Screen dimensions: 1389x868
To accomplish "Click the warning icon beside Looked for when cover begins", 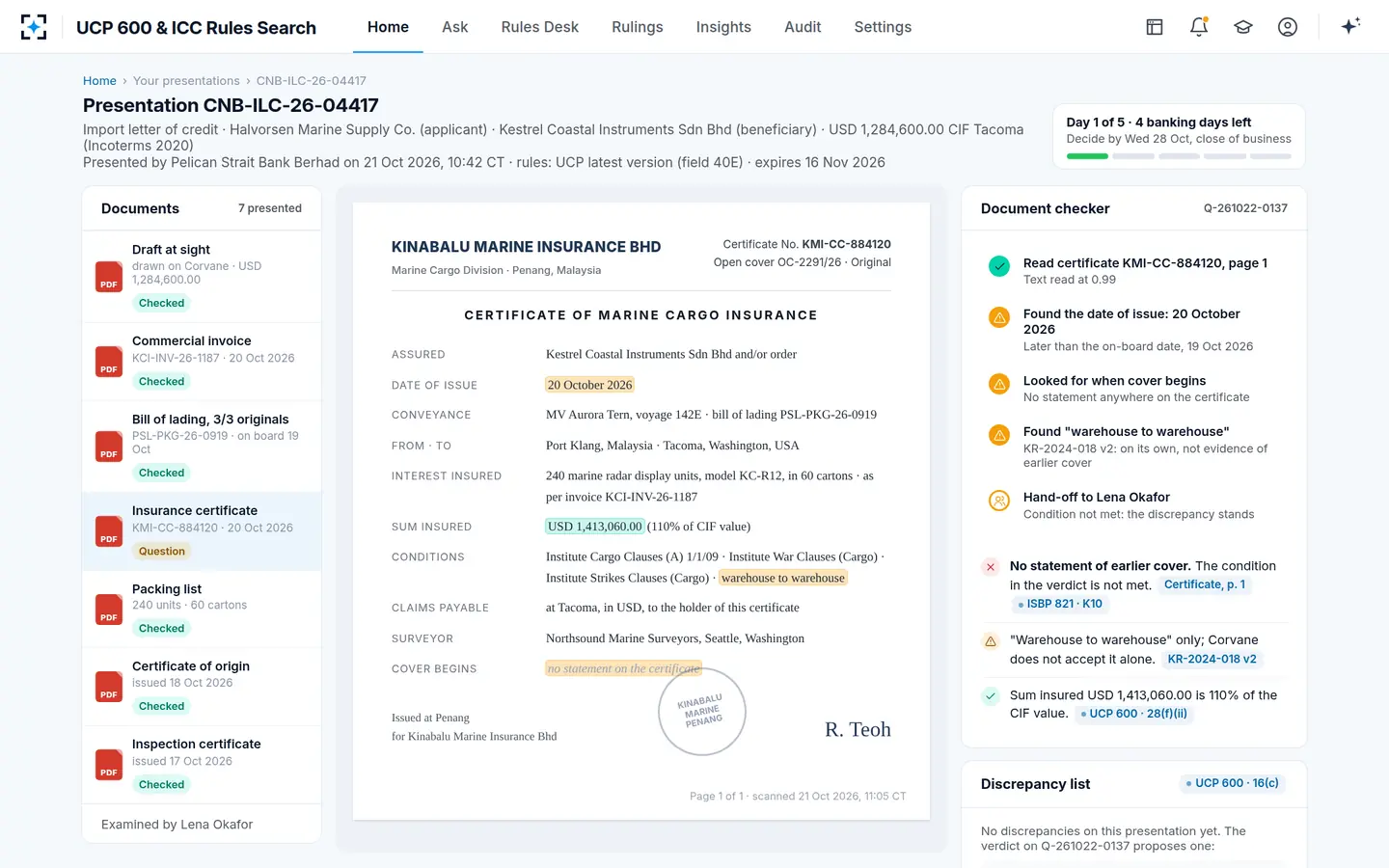I will point(999,384).
